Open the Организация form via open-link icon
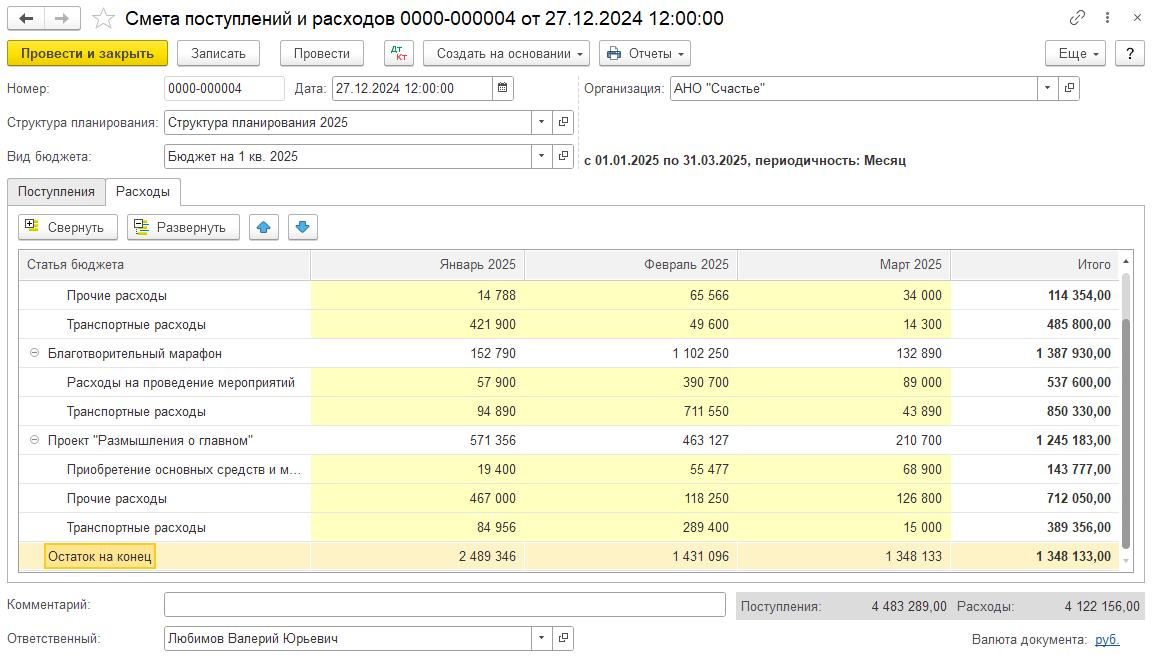 (x=1069, y=89)
